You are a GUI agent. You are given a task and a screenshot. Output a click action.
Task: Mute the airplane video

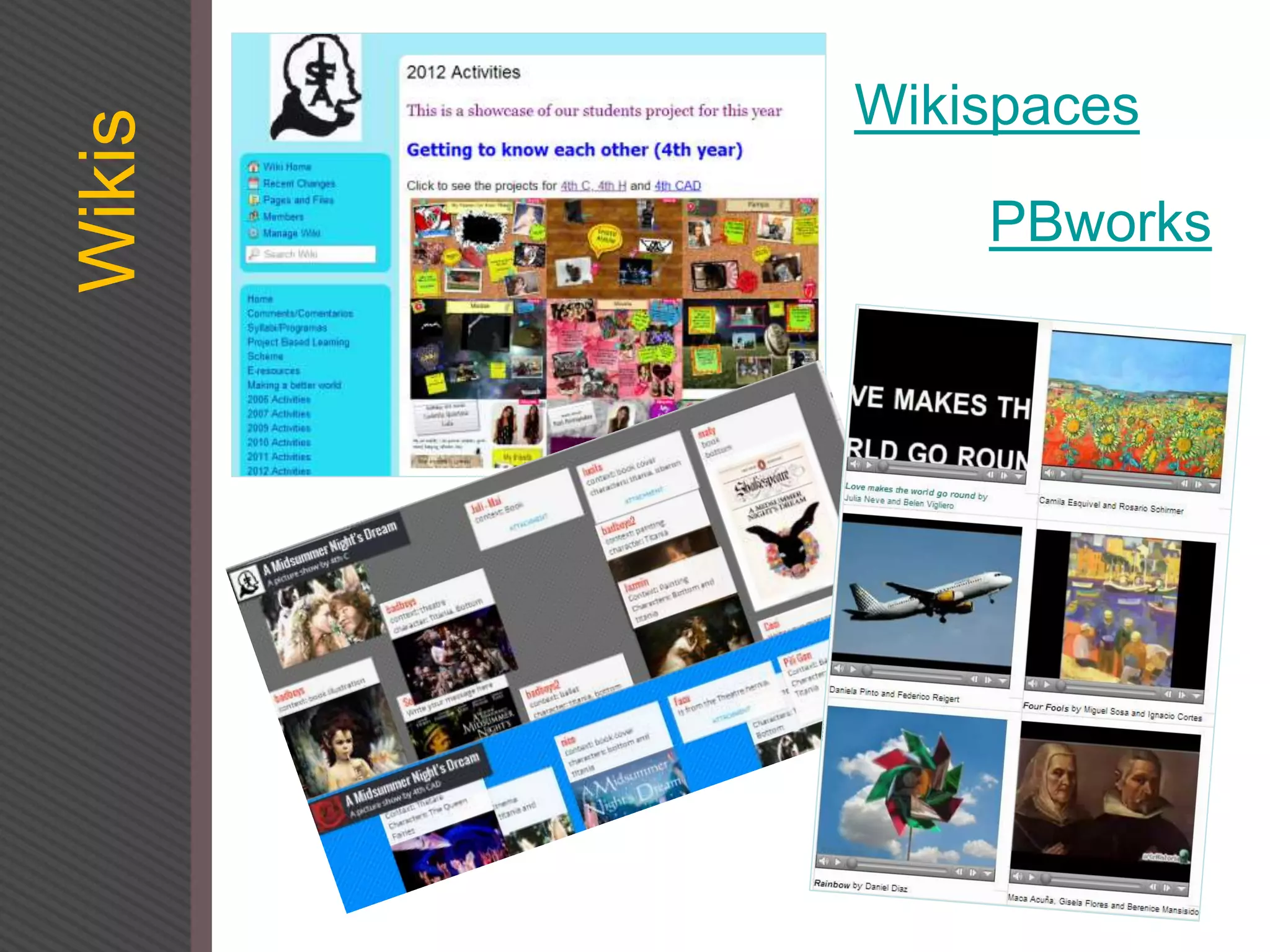click(840, 668)
